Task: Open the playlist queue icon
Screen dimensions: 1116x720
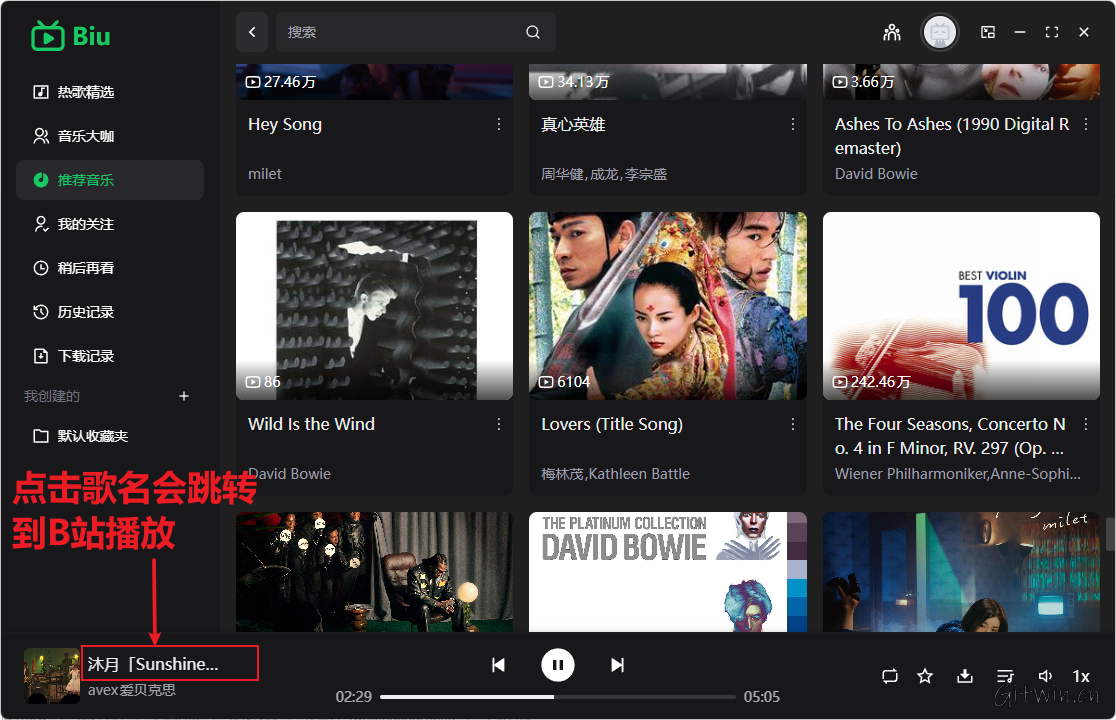Action: pyautogui.click(x=1005, y=676)
